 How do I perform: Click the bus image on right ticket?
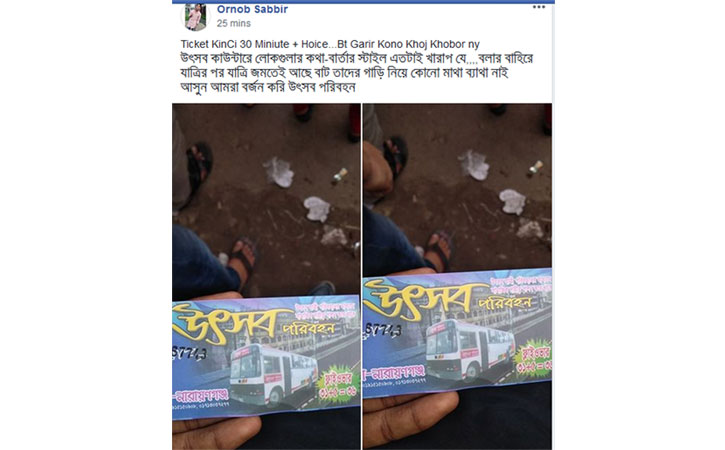470,349
